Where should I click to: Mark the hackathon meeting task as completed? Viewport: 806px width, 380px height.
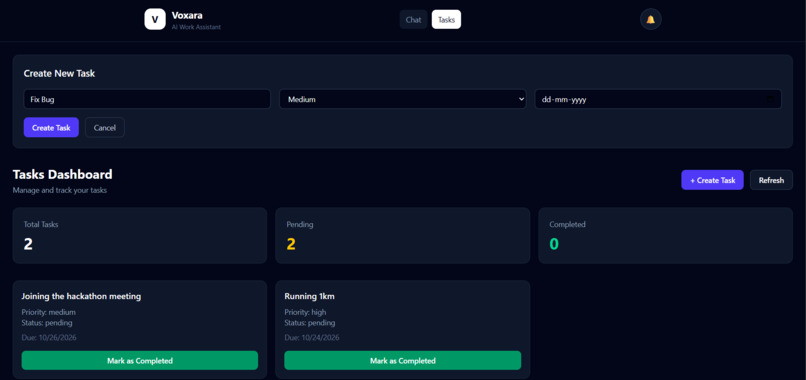coord(140,360)
